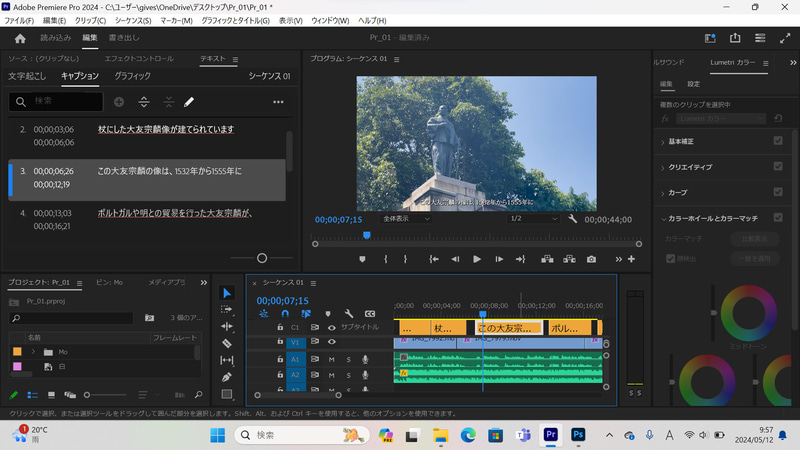Select the Track Select Forward tool
The image size is (800, 450).
227,309
